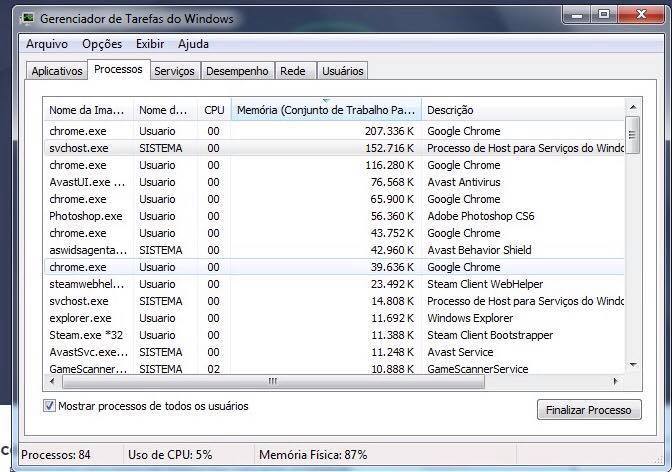Open the Ajuda menu
The height and width of the screenshot is (472, 672).
(x=193, y=44)
